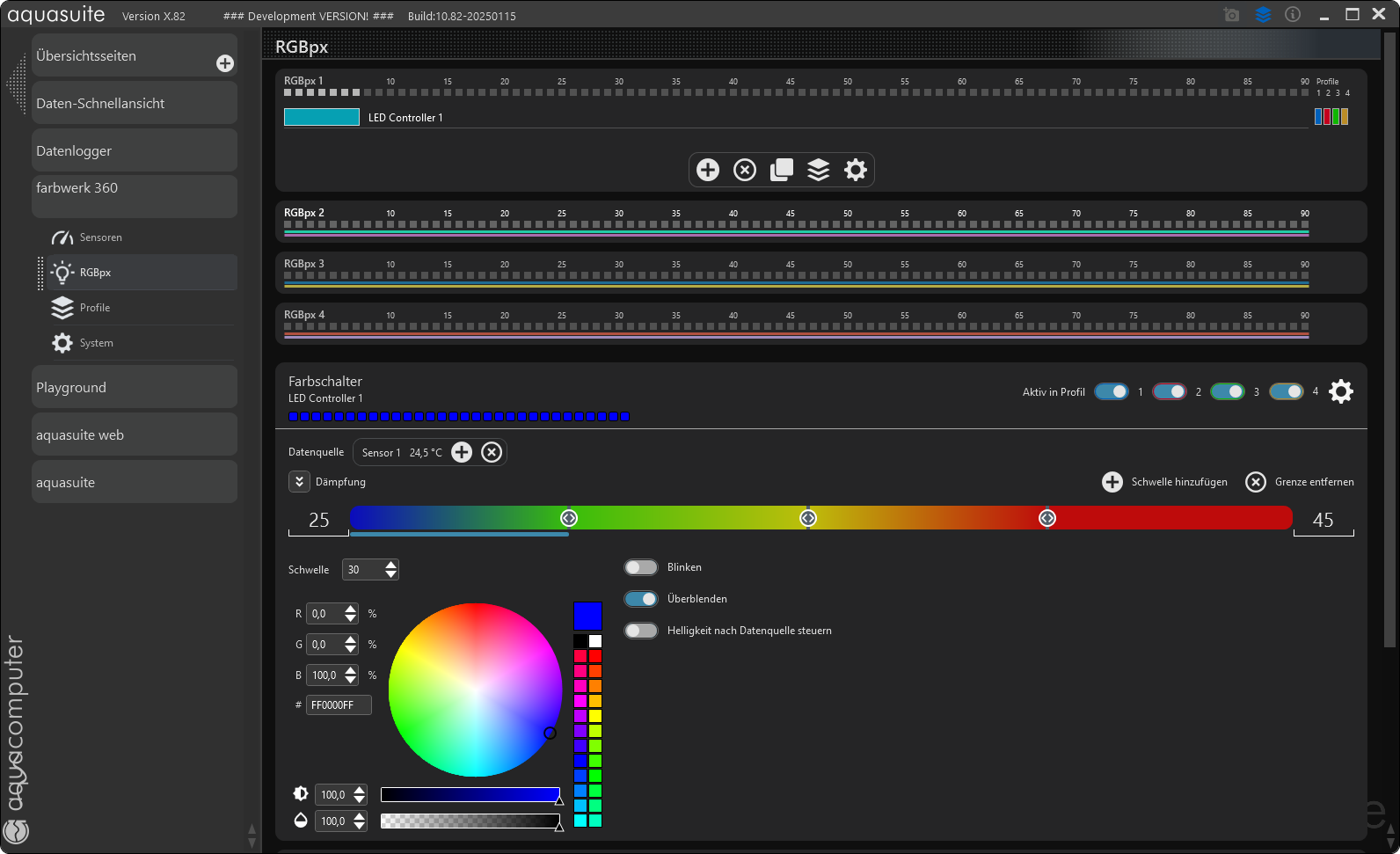Image resolution: width=1400 pixels, height=854 pixels.
Task: Click the hex color field FF0000FF
Action: 338,705
